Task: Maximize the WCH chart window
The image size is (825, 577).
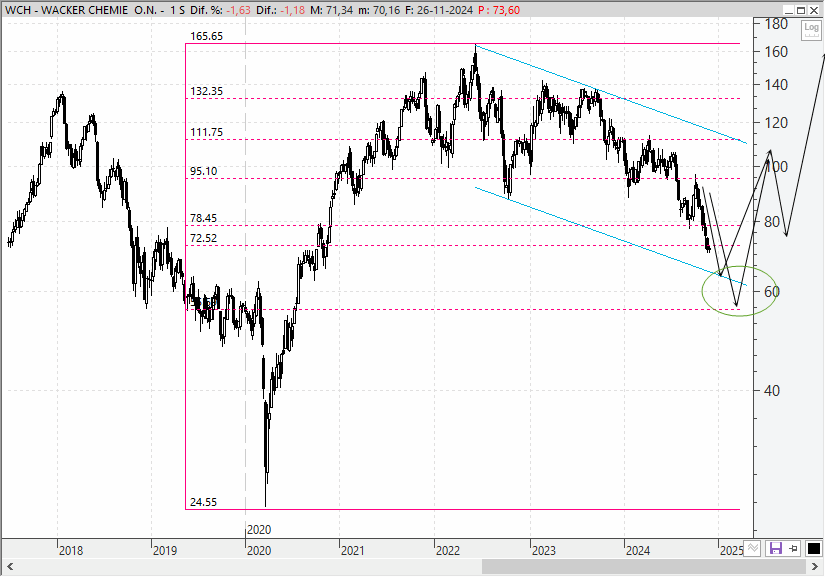Action: (801, 10)
